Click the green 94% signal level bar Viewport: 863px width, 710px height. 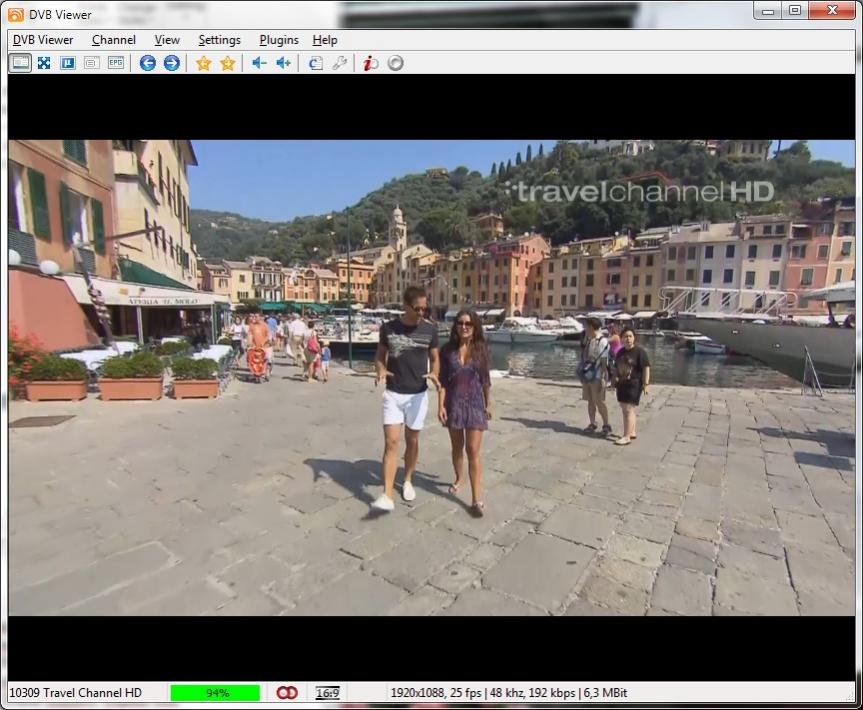(215, 692)
